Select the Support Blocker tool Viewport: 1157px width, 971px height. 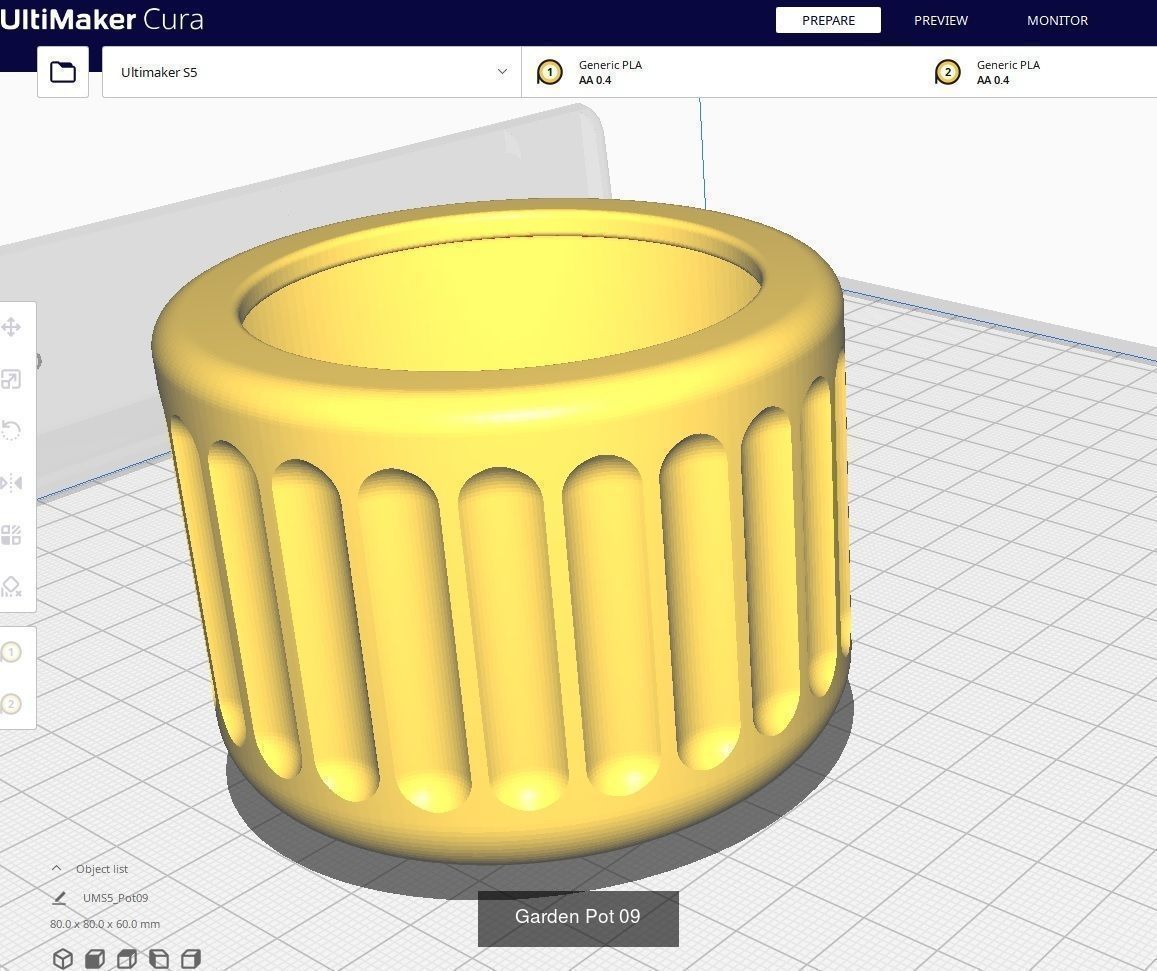(x=11, y=587)
